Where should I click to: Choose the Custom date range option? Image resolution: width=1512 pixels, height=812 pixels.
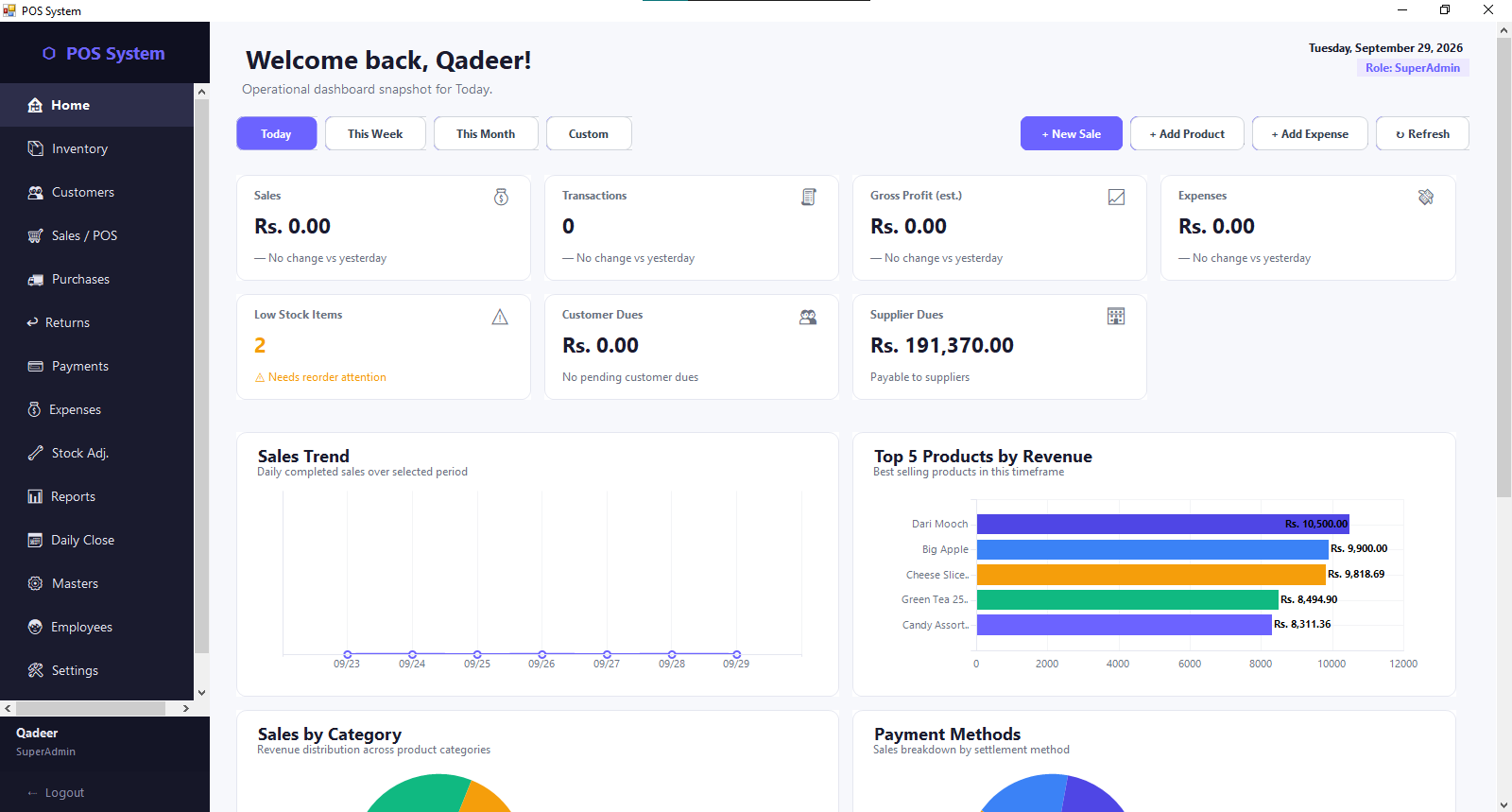pos(589,133)
